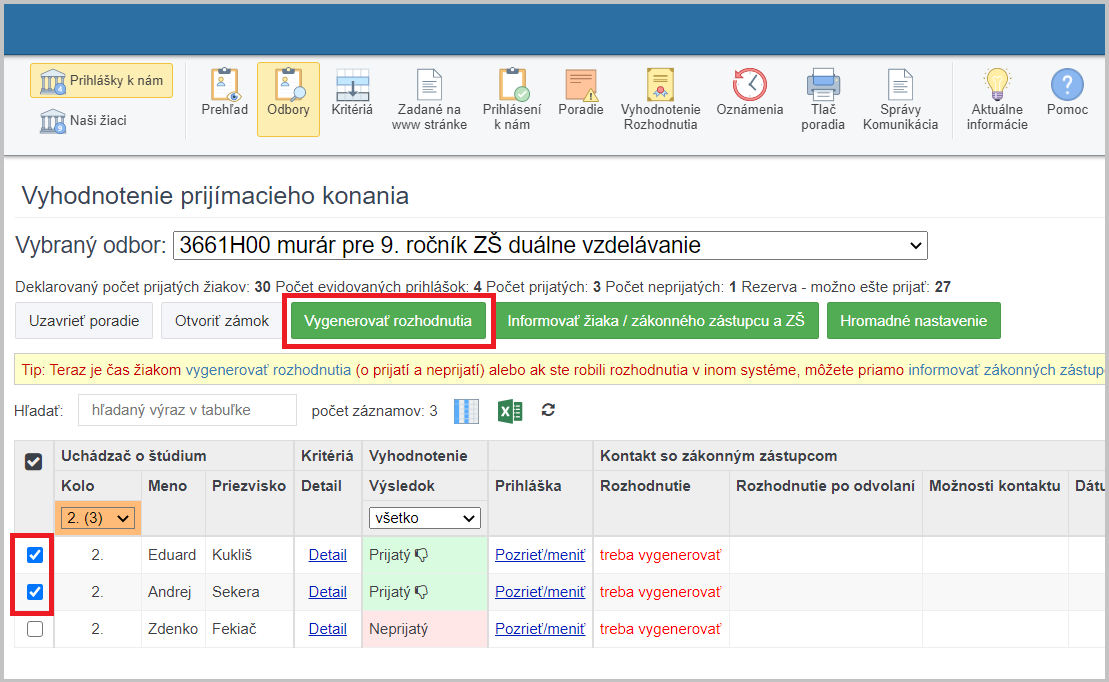Click treba vygenerovať for Eduard Kukliš
Screen dimensions: 1109x682
point(661,555)
